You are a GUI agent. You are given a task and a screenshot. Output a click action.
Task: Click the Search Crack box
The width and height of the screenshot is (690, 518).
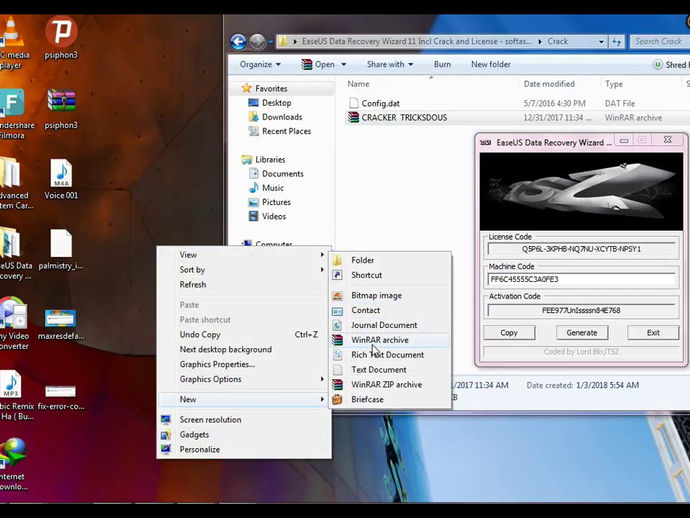pyautogui.click(x=660, y=42)
